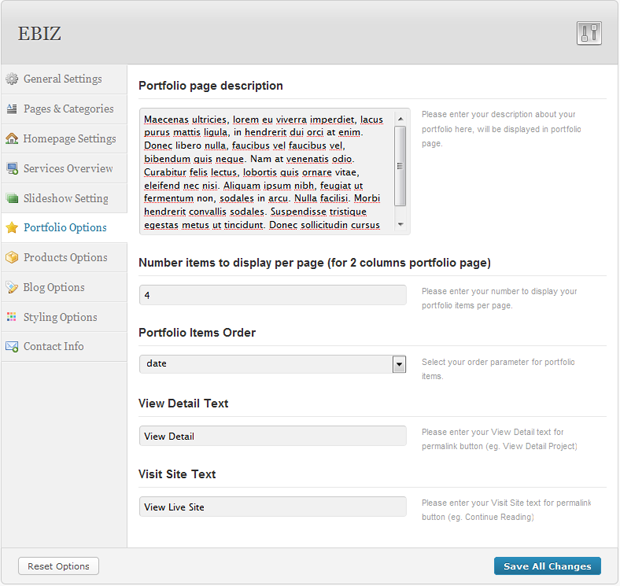Click the green Slideshow Setting icon
The image size is (620, 586).
(12, 198)
